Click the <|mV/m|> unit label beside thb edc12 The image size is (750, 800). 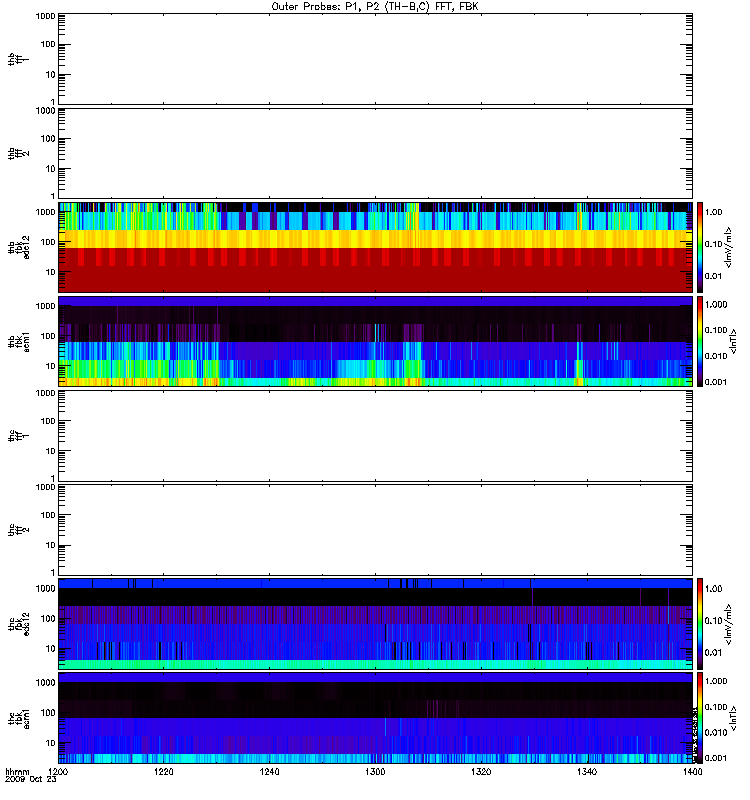point(728,247)
